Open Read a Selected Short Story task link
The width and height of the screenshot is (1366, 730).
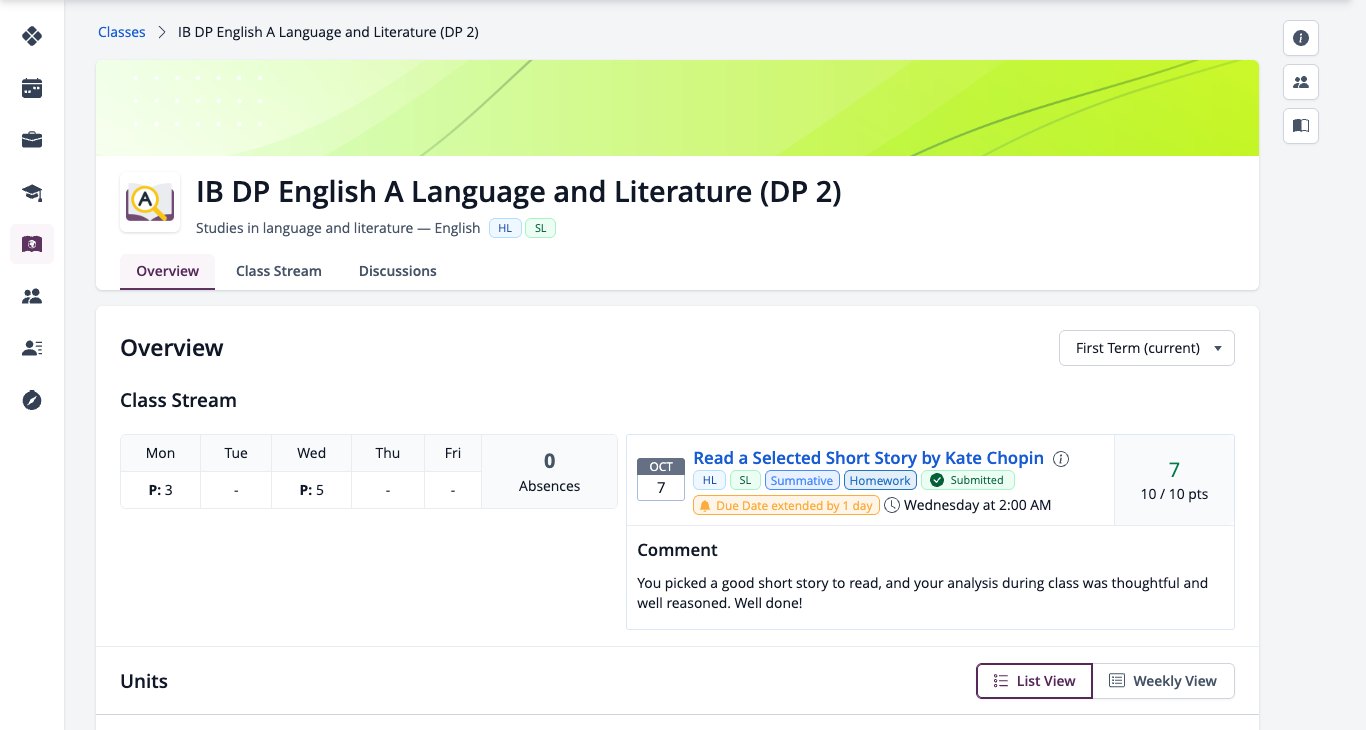[868, 458]
